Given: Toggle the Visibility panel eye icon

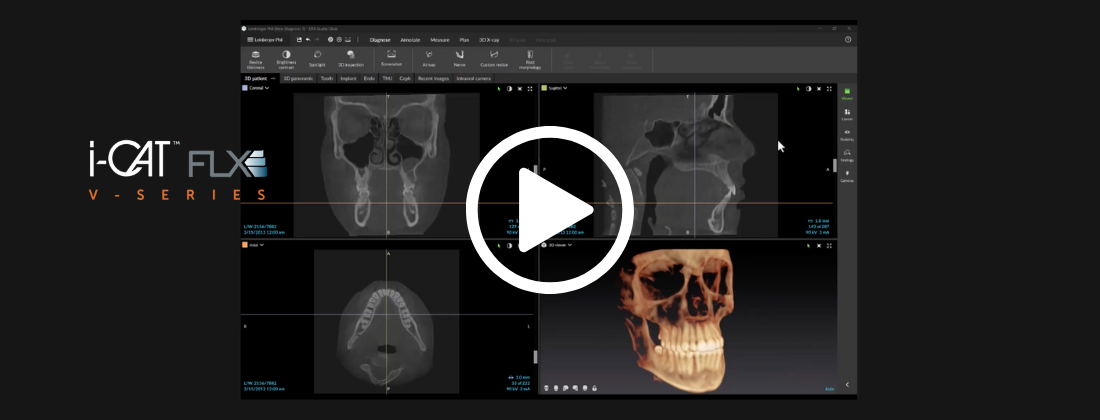Looking at the screenshot, I should pyautogui.click(x=847, y=134).
